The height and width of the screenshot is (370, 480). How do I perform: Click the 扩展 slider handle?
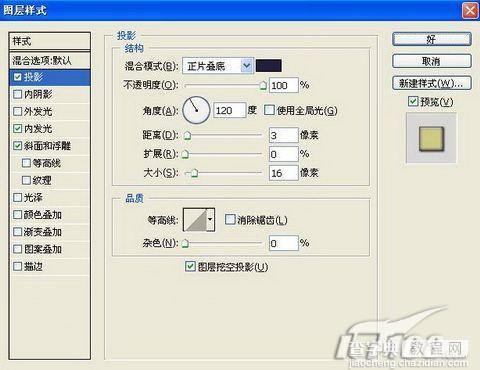(186, 154)
